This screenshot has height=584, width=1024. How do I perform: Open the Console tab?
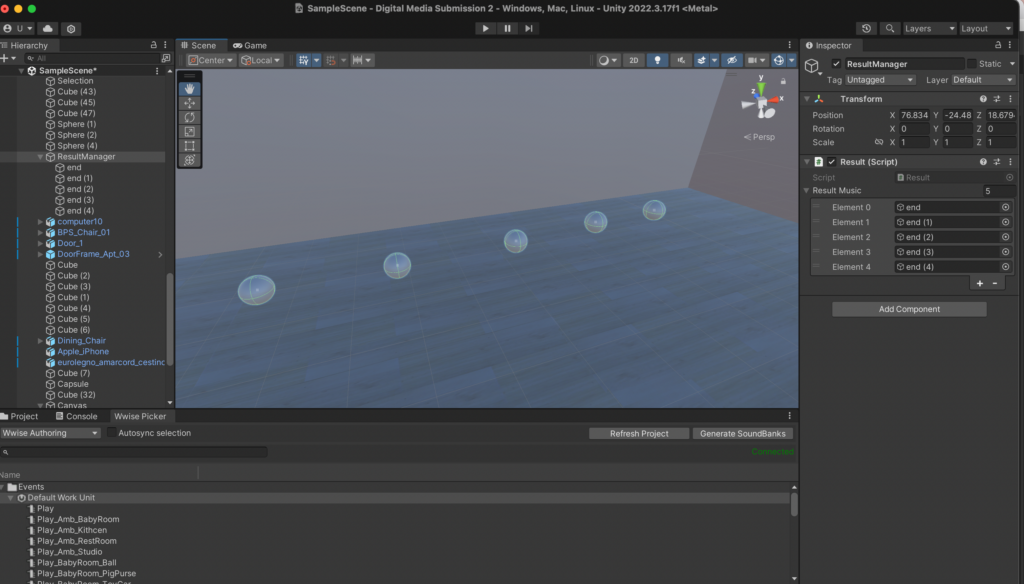tap(77, 416)
